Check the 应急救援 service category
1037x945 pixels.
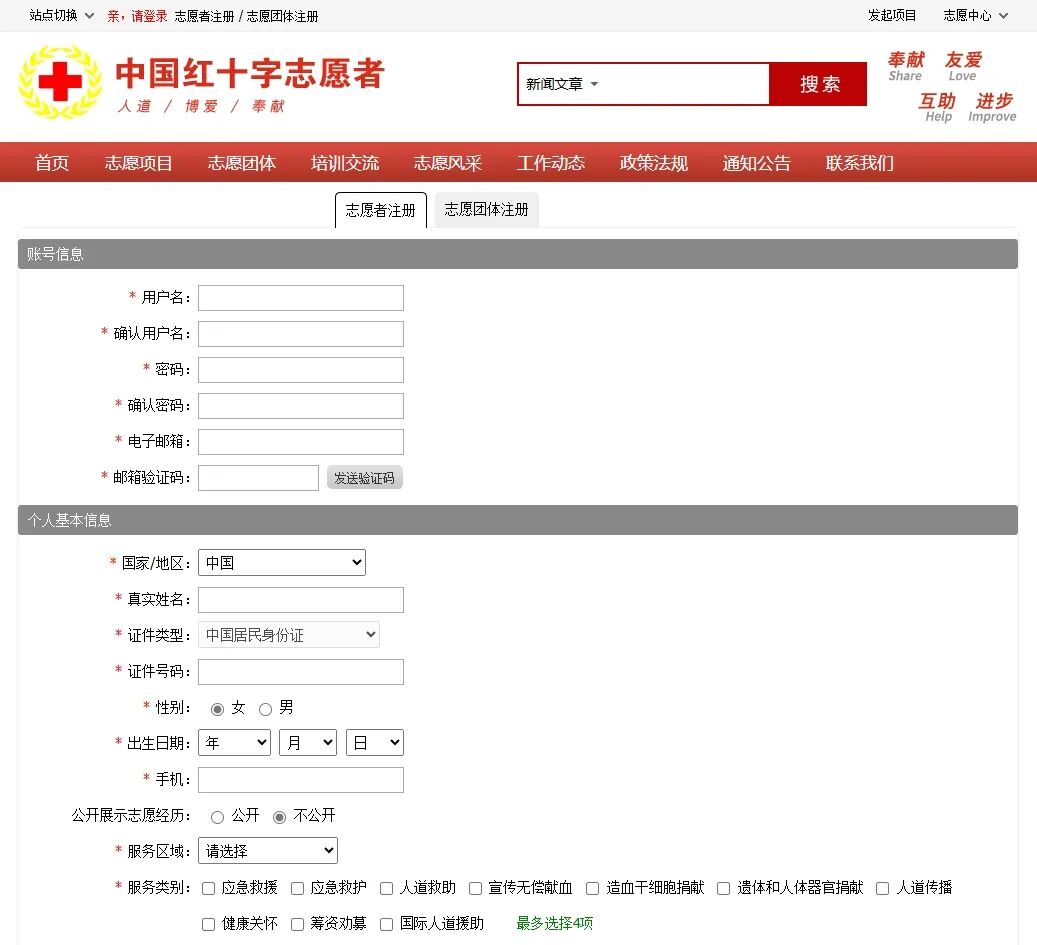point(207,888)
